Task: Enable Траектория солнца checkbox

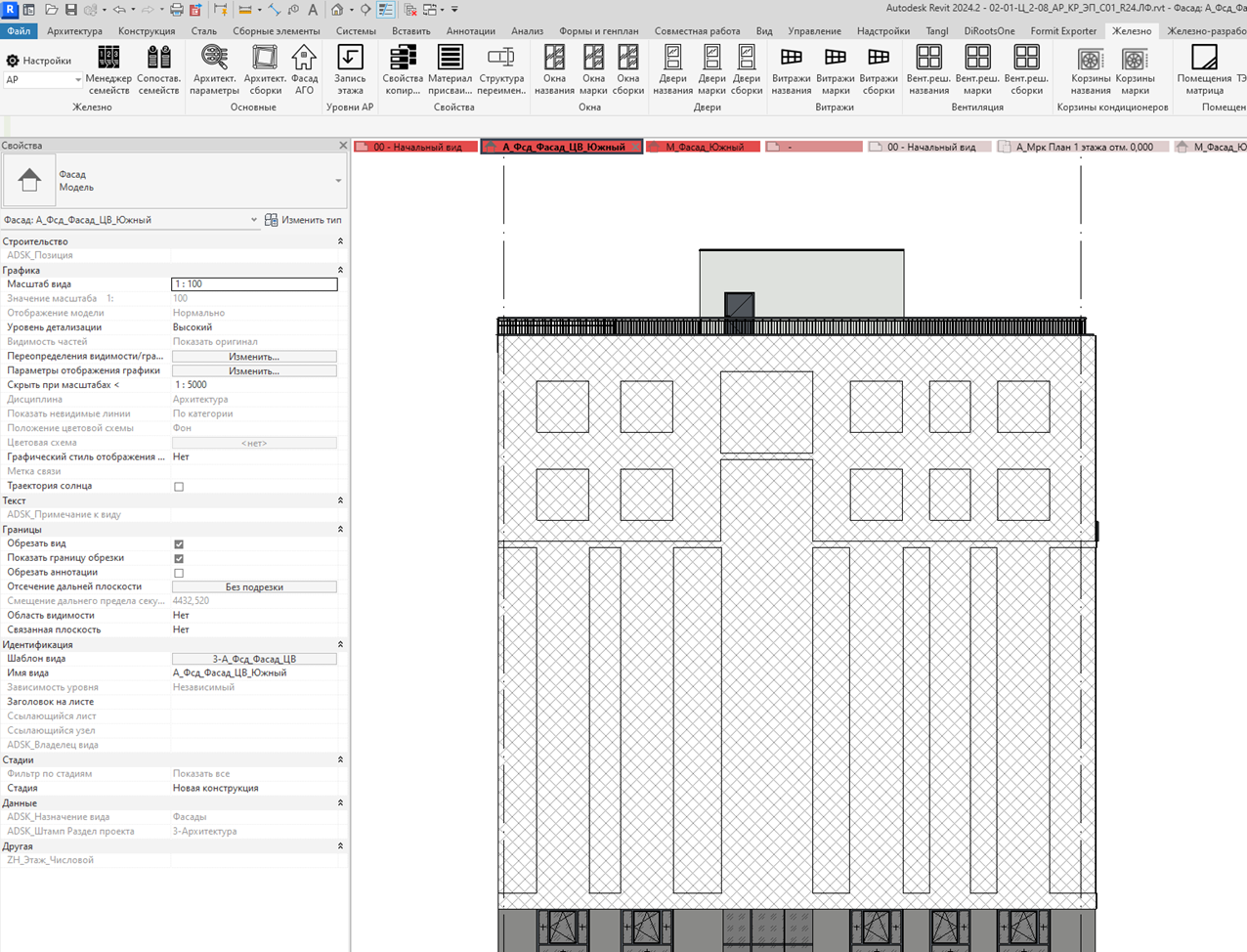Action: [179, 487]
